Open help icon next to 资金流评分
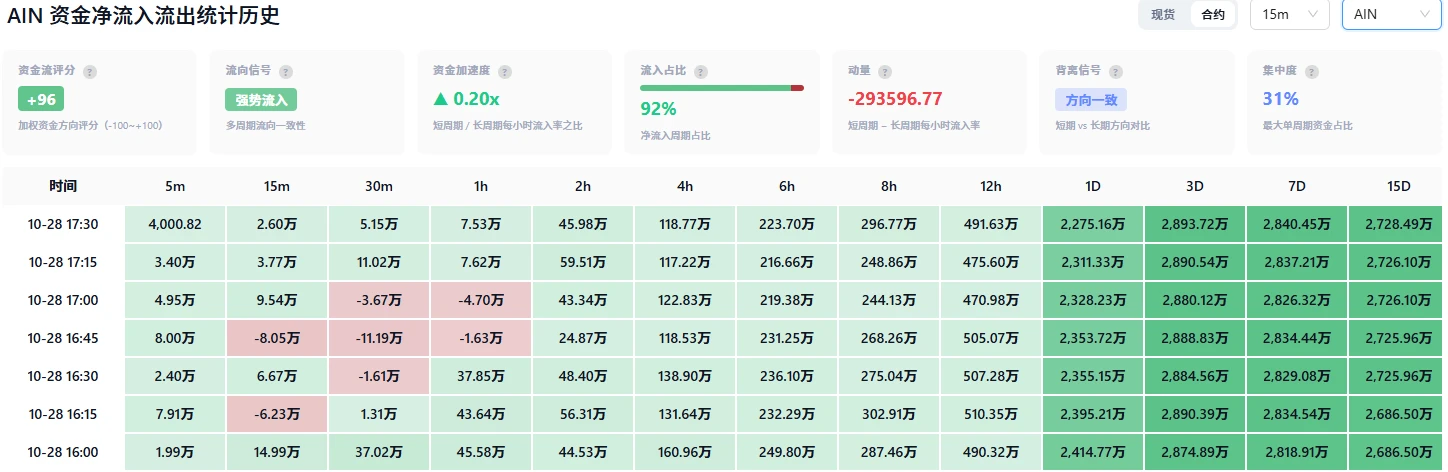 point(90,72)
